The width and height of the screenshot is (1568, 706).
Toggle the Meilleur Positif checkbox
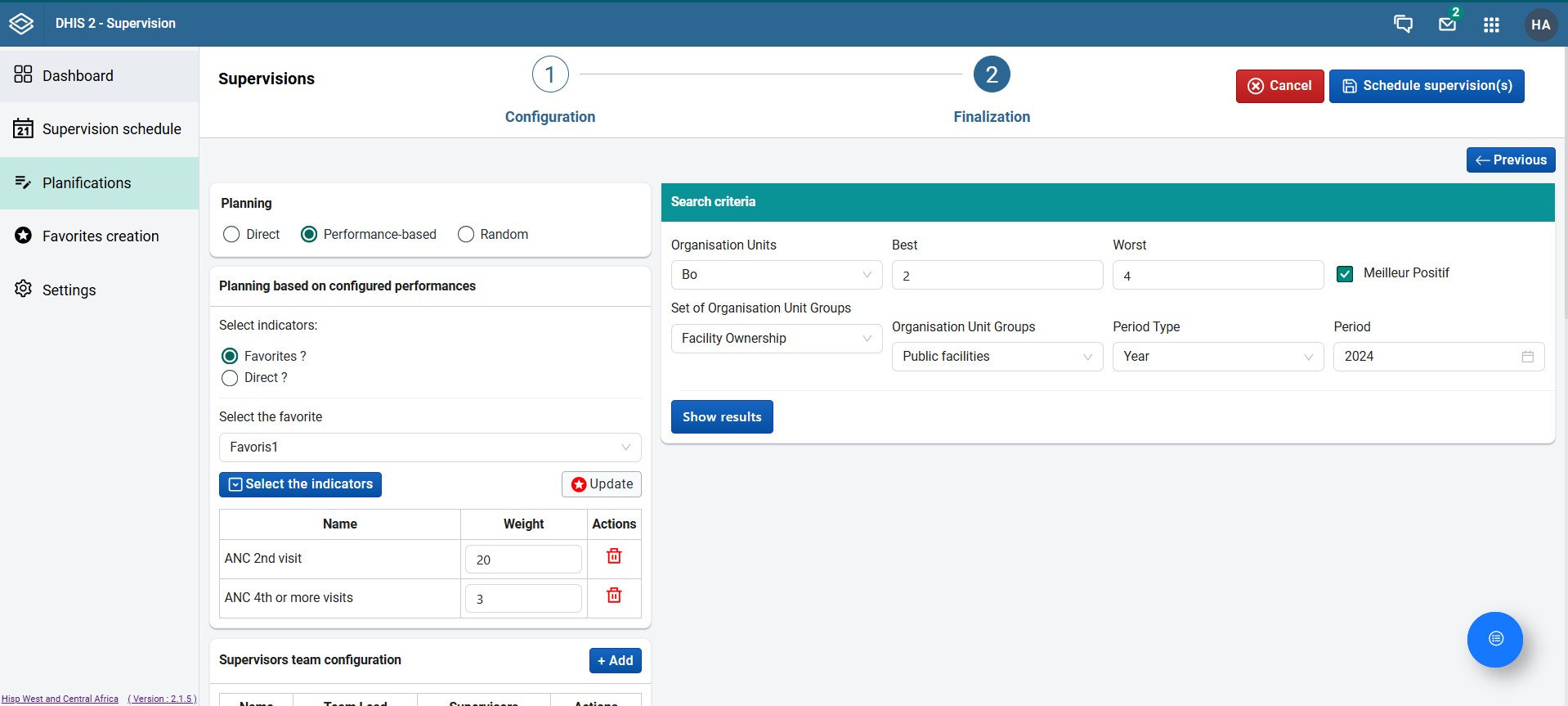click(x=1345, y=274)
